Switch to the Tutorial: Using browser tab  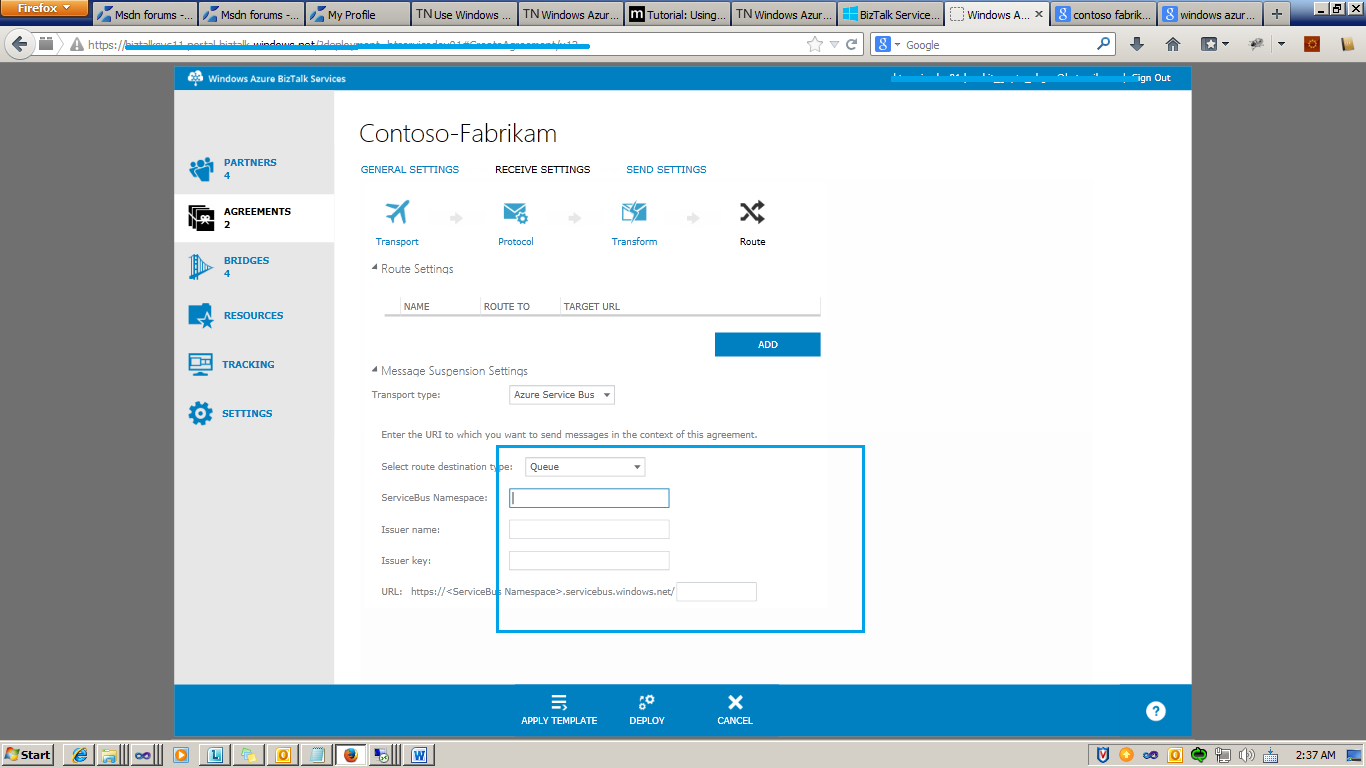pyautogui.click(x=677, y=15)
